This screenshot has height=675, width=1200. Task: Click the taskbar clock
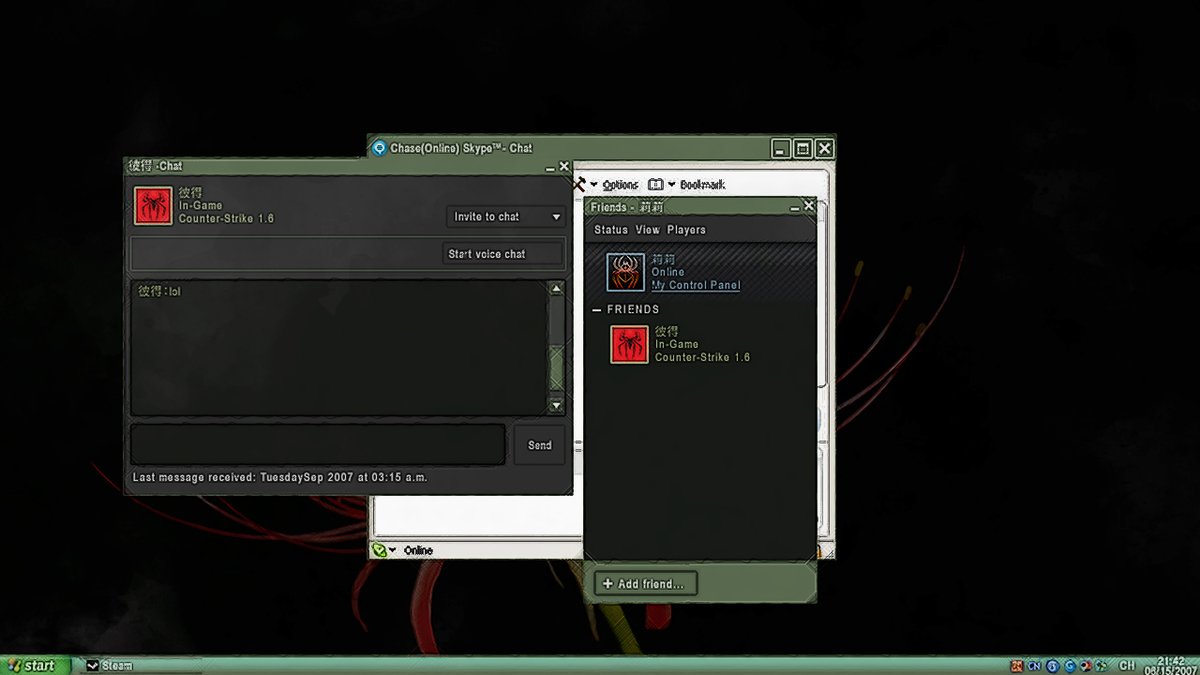click(x=1170, y=665)
